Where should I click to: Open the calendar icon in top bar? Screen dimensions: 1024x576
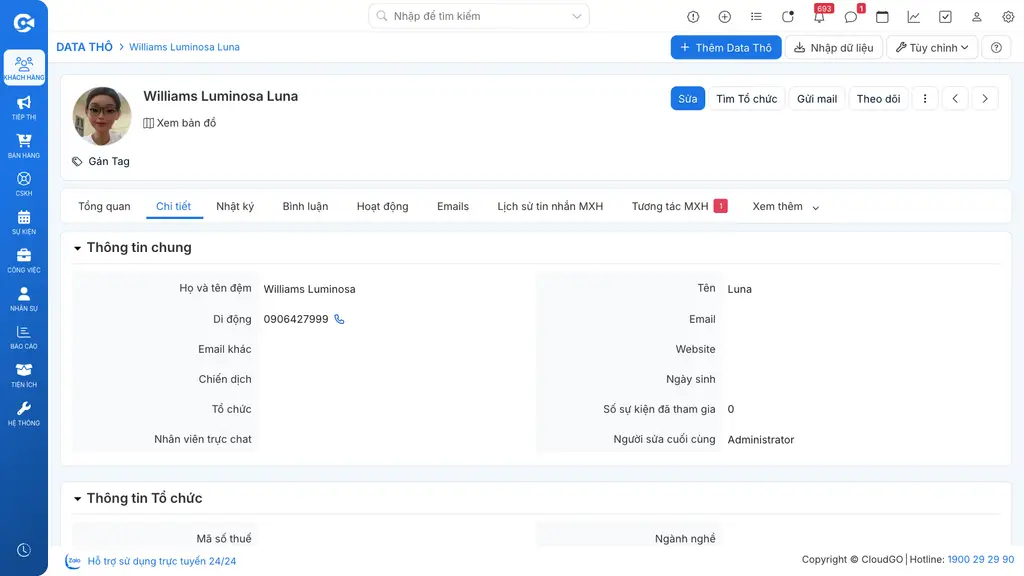[x=882, y=16]
